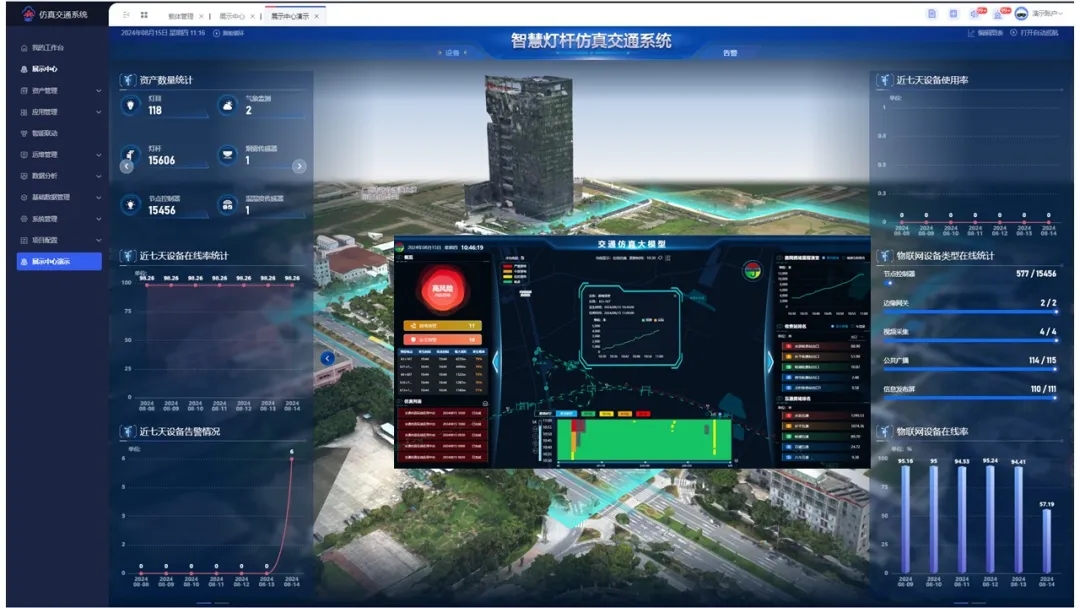The width and height of the screenshot is (1080, 608).
Task: Click the 公共广播 online progress bar
Action: click(x=967, y=369)
